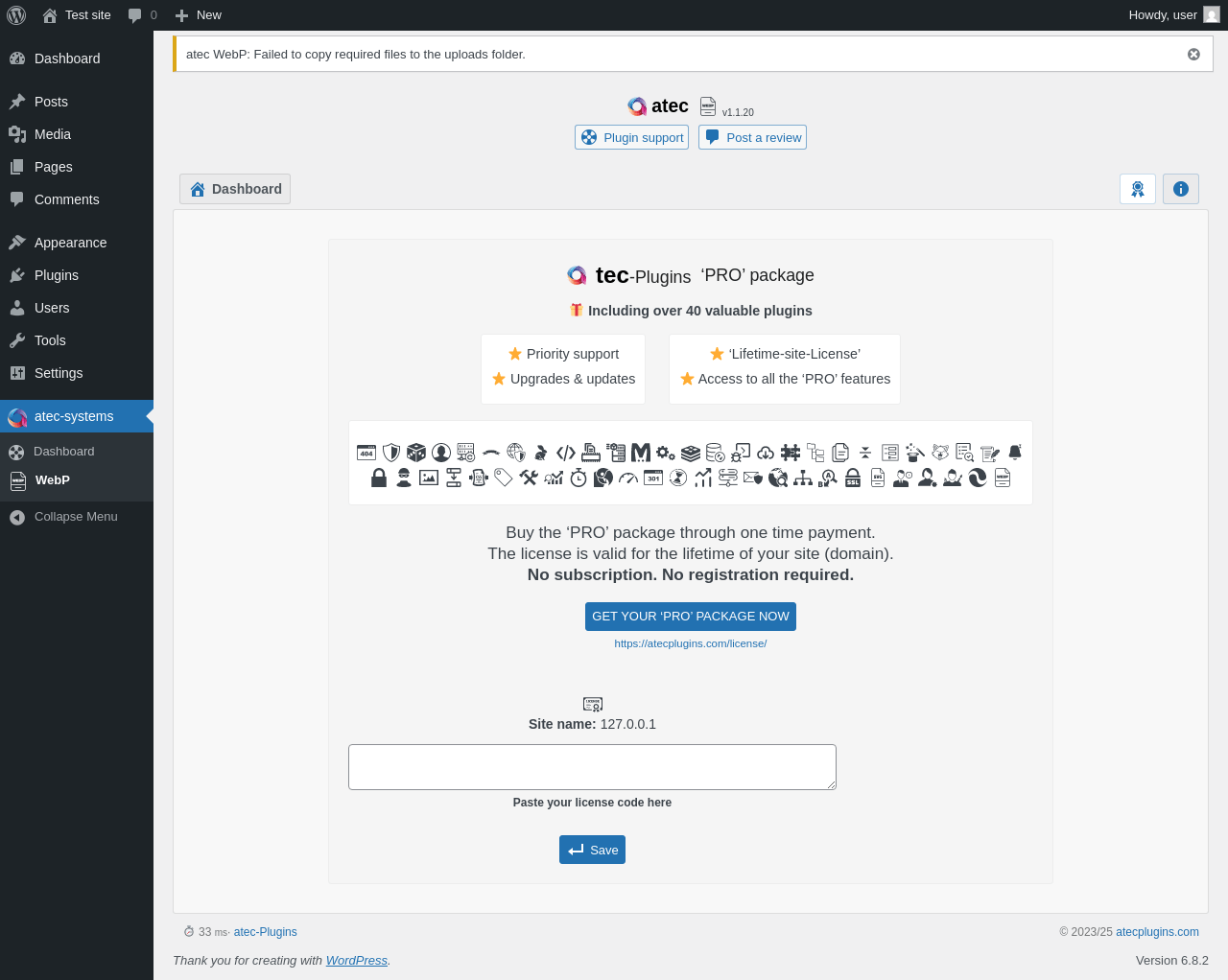This screenshot has width=1228, height=980.
Task: Open Comments from the sidebar
Action: (77, 199)
